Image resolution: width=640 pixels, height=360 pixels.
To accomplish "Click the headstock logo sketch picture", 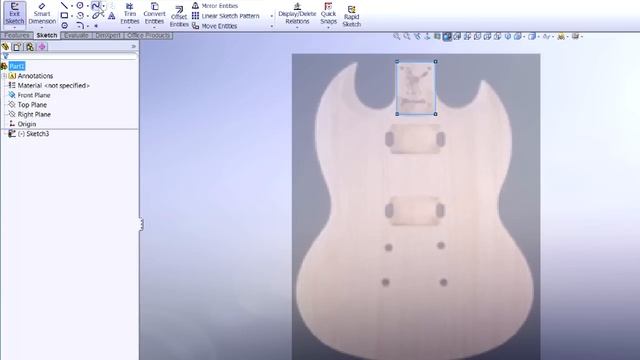I will pyautogui.click(x=416, y=88).
